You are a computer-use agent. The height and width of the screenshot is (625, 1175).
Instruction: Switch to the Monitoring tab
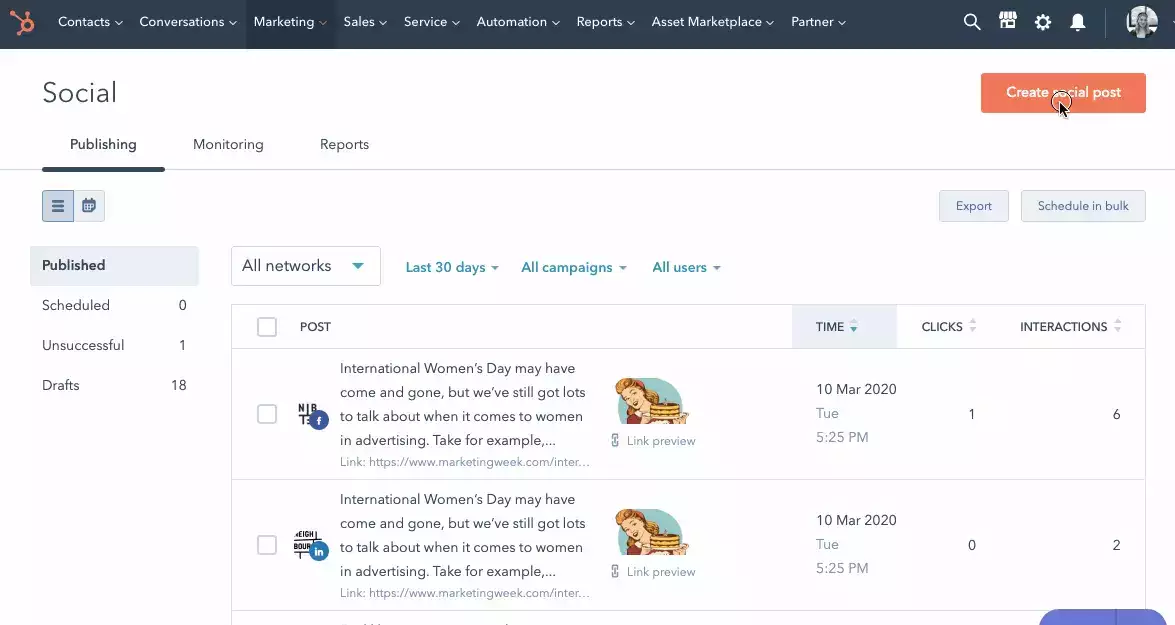point(229,145)
